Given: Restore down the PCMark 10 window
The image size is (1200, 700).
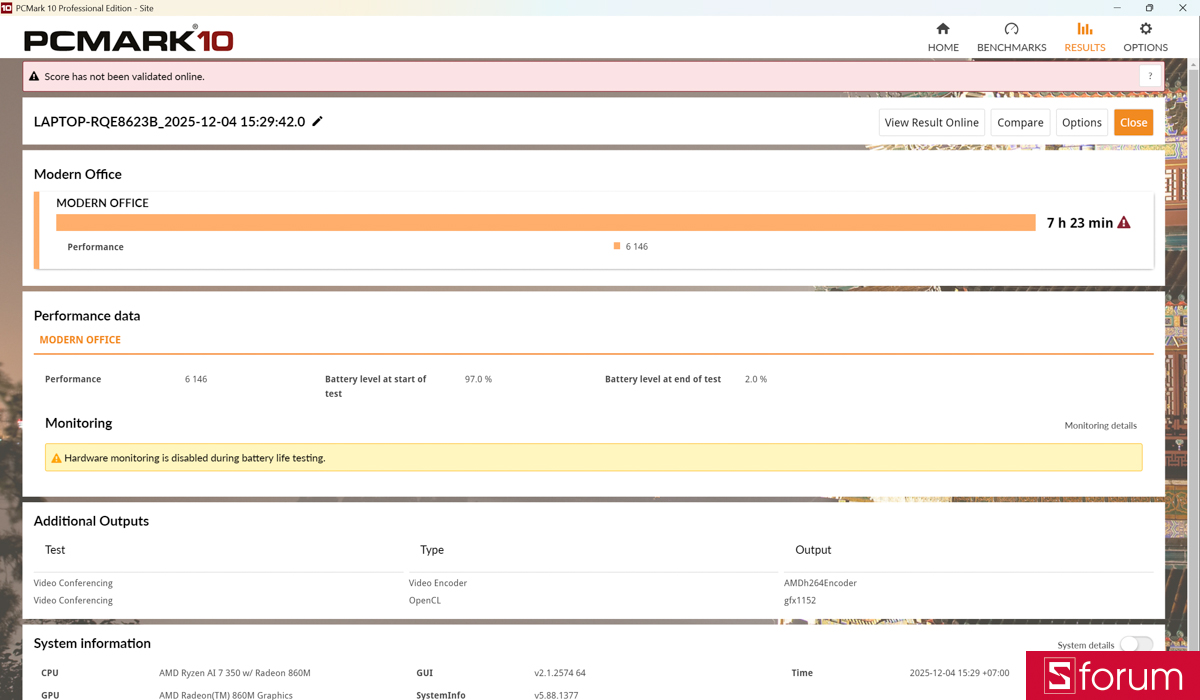Looking at the screenshot, I should click(1149, 7).
